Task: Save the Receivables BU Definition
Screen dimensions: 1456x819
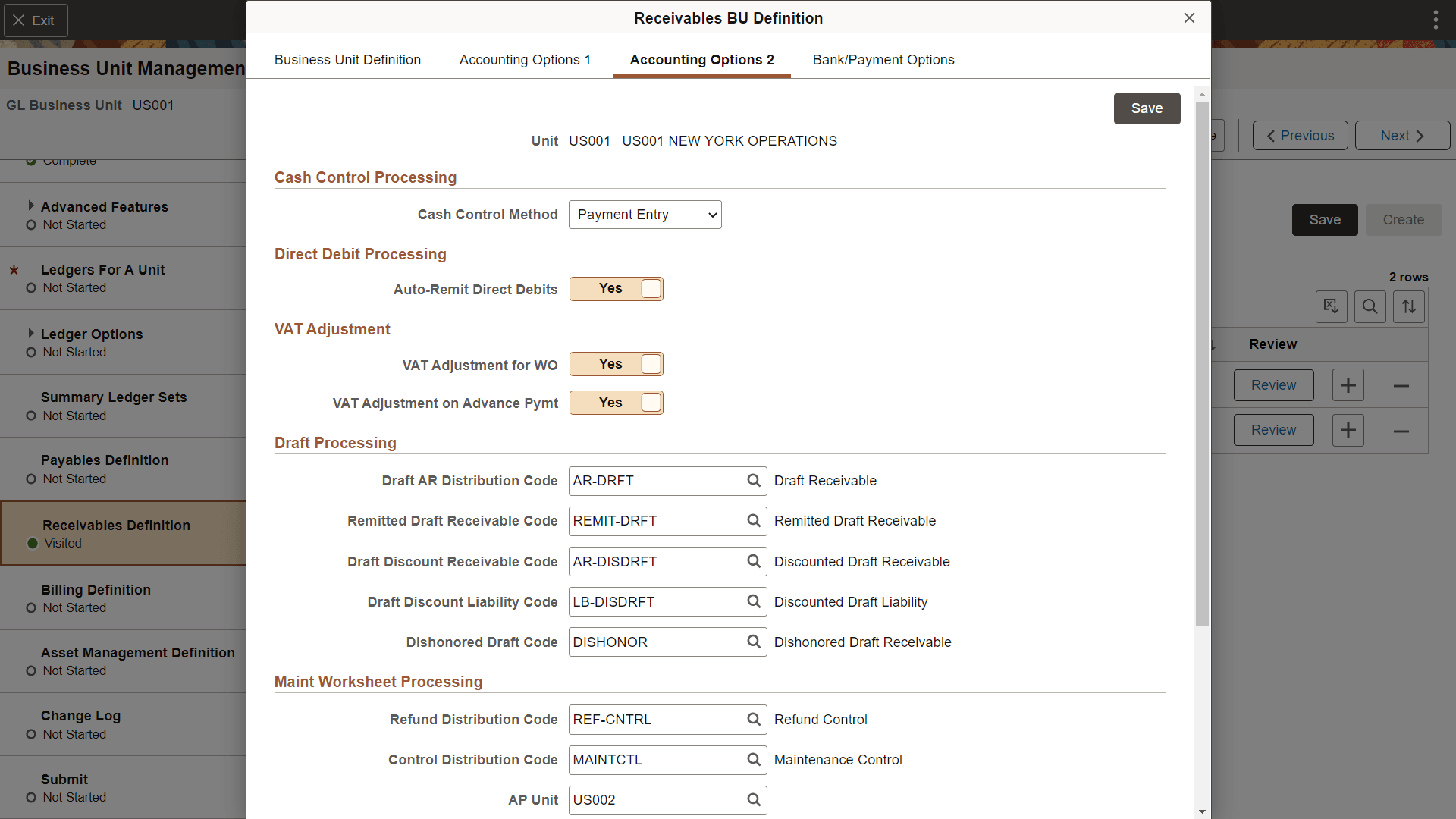Action: 1147,108
